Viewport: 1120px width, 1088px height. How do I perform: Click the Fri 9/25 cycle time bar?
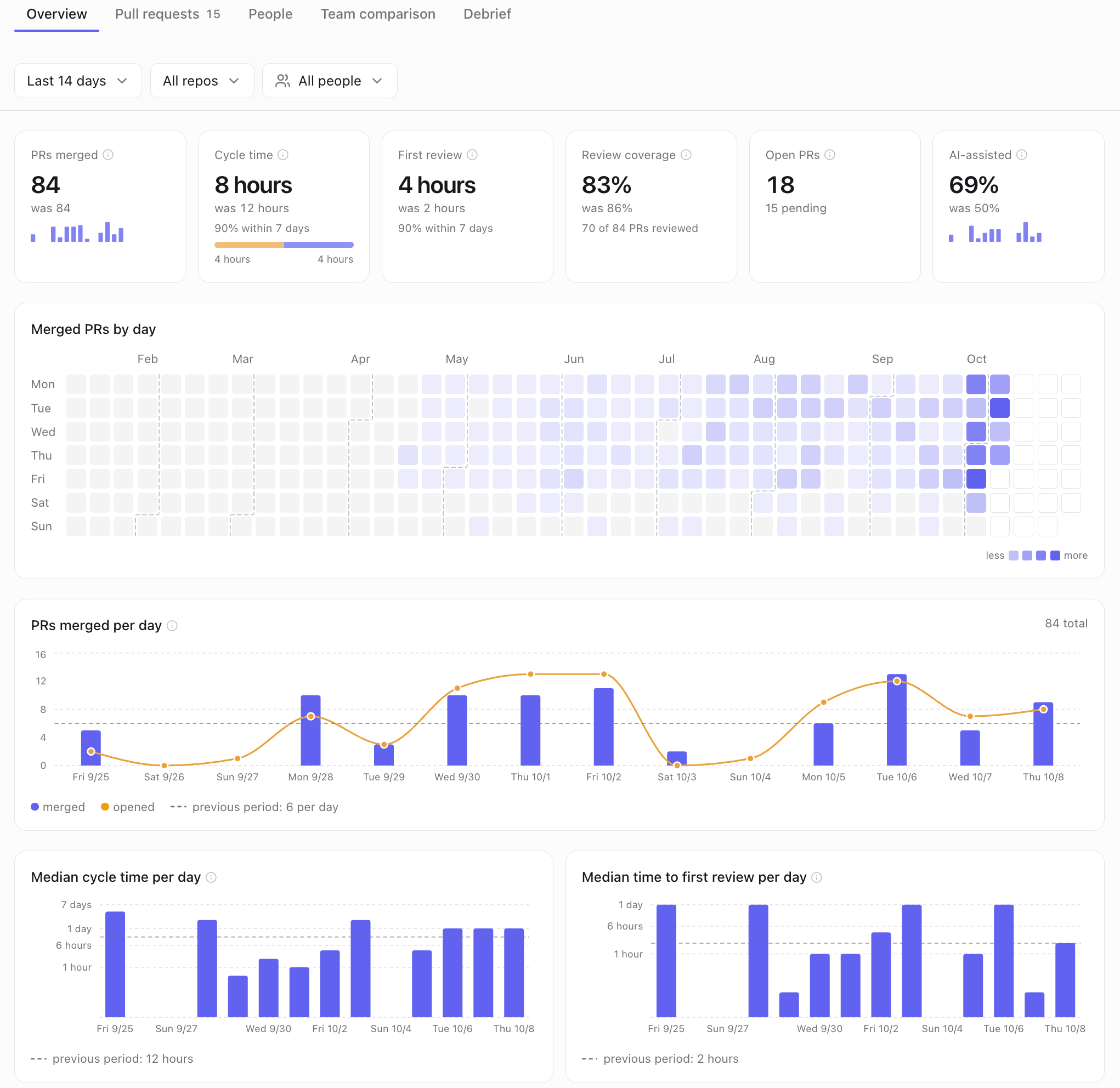tap(115, 965)
